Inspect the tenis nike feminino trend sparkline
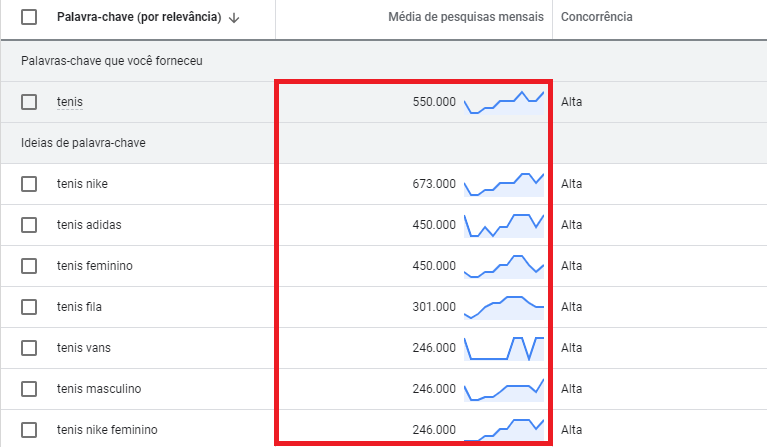The image size is (767, 447). tap(504, 429)
